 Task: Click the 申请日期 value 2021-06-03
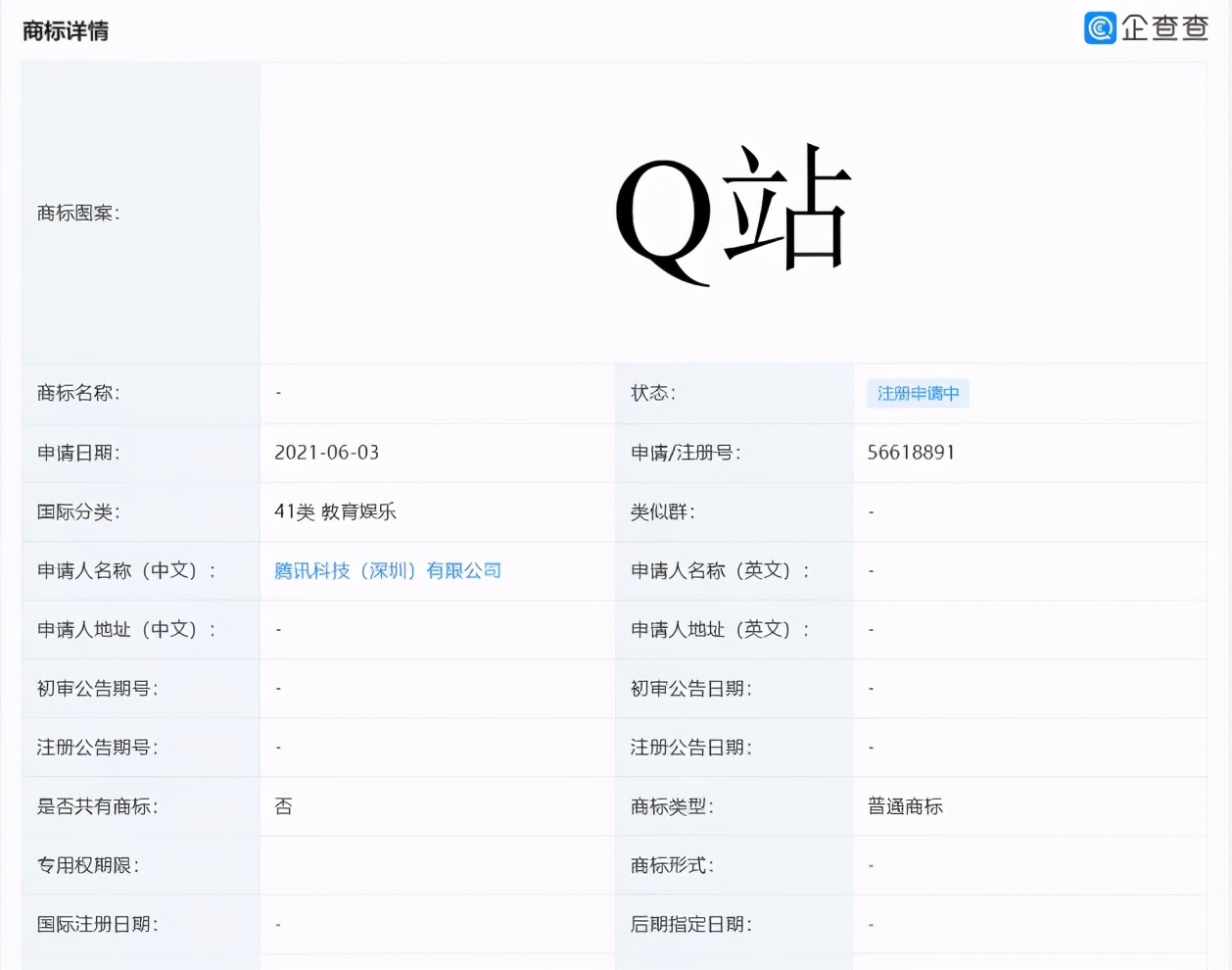[x=325, y=453]
